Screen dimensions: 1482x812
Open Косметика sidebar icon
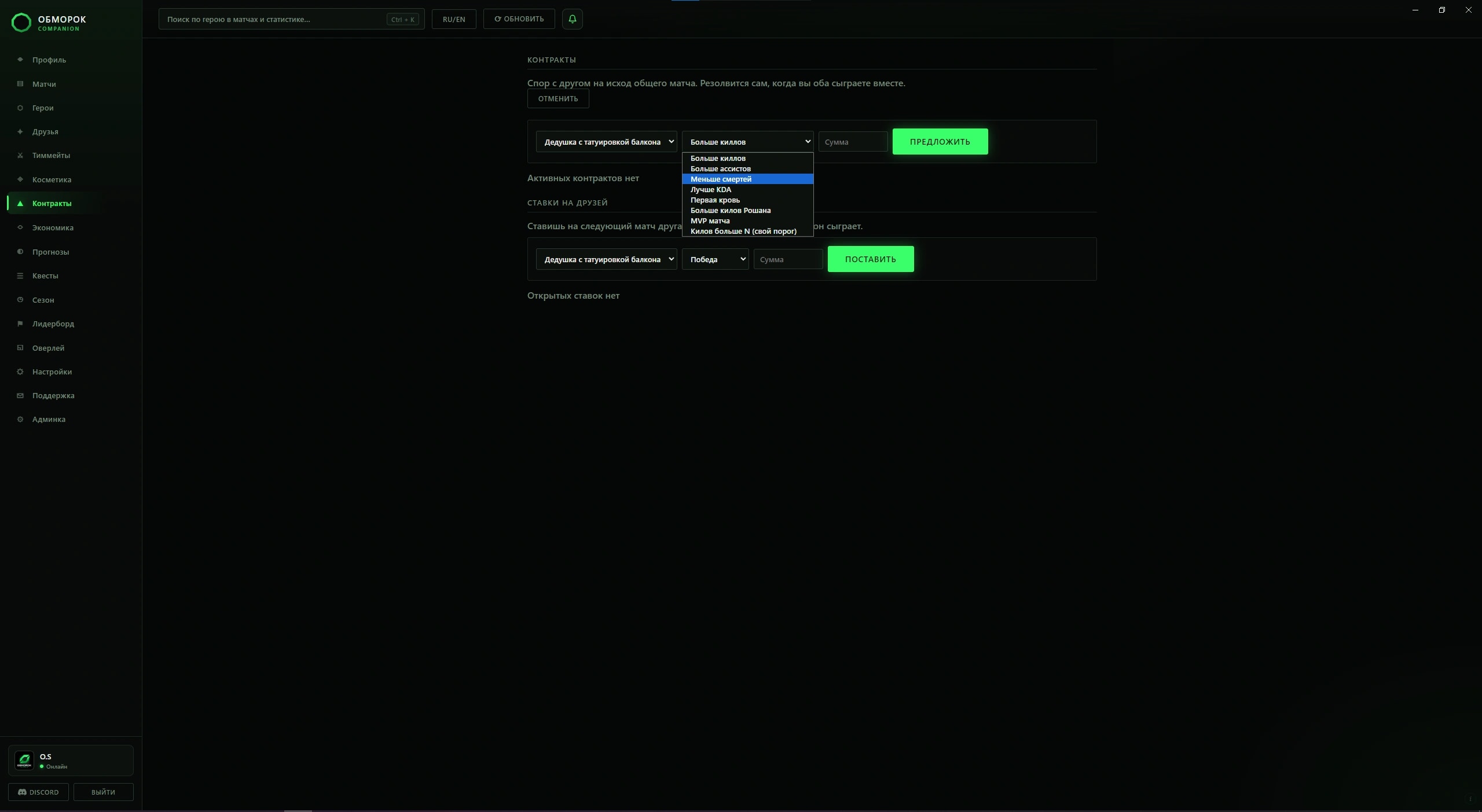pos(20,179)
